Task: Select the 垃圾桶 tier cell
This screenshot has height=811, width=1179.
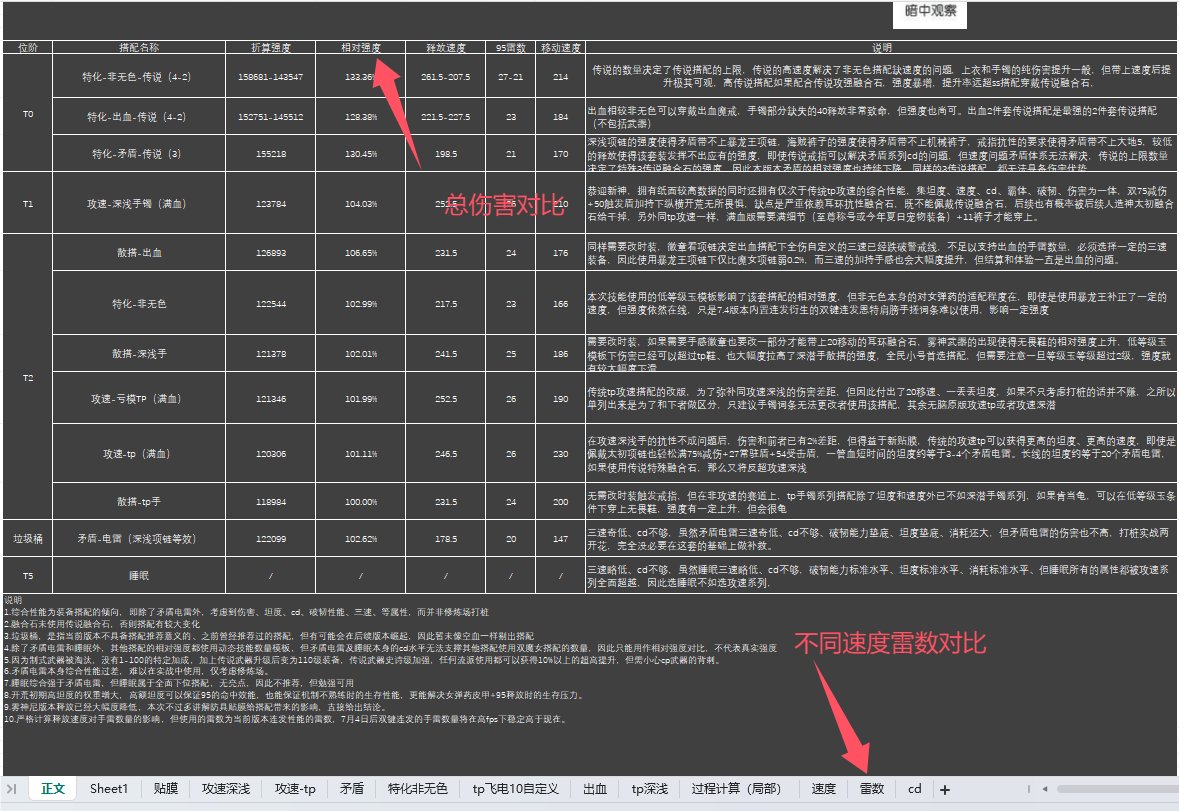Action: [x=28, y=539]
